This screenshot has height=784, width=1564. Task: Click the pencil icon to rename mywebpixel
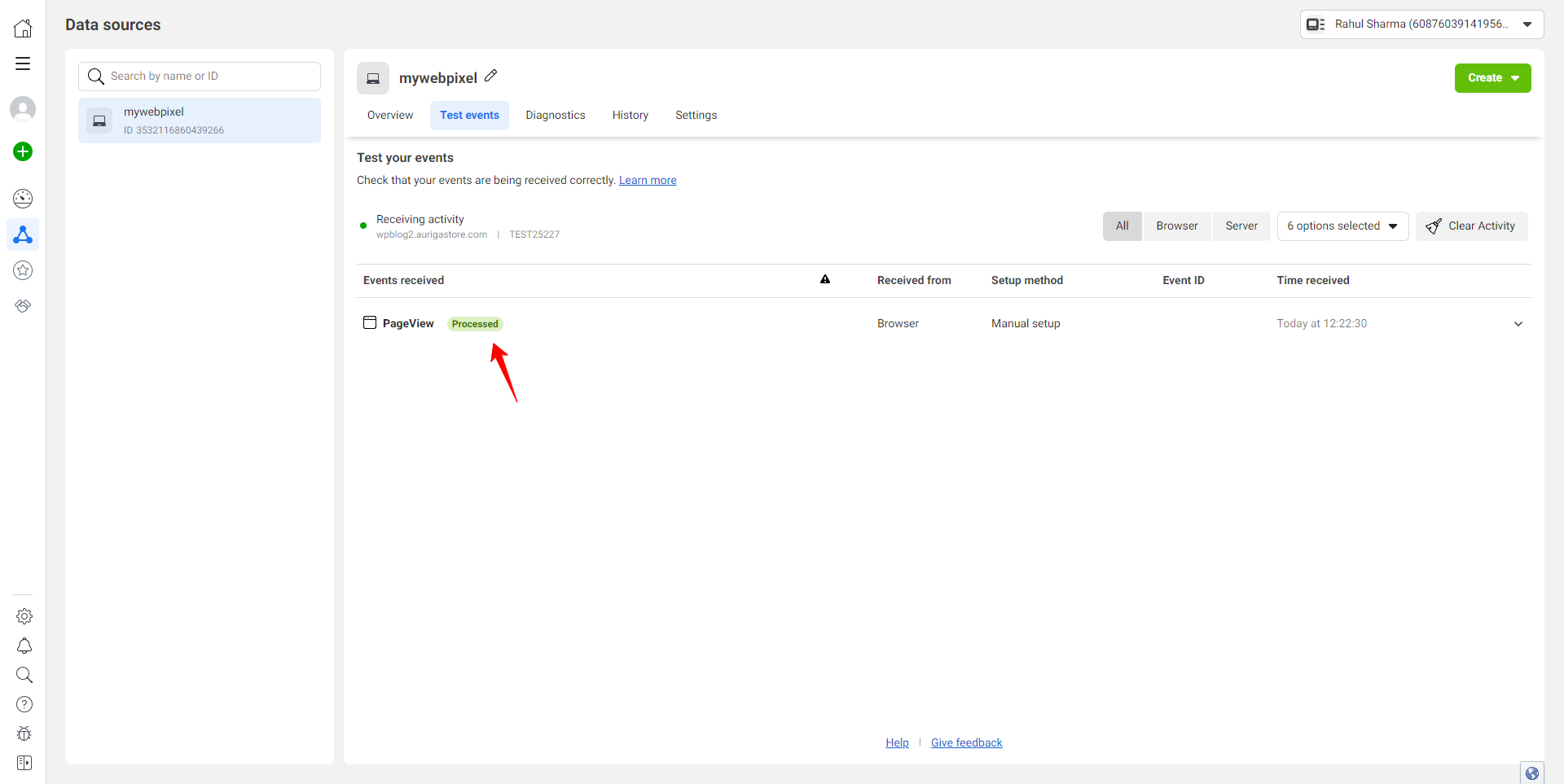tap(490, 76)
